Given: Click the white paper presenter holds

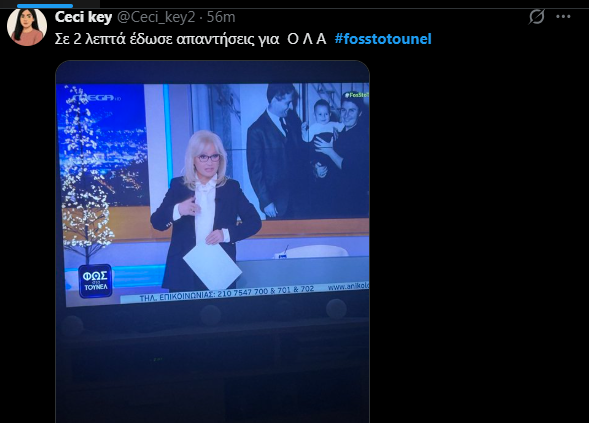Looking at the screenshot, I should click(x=213, y=266).
